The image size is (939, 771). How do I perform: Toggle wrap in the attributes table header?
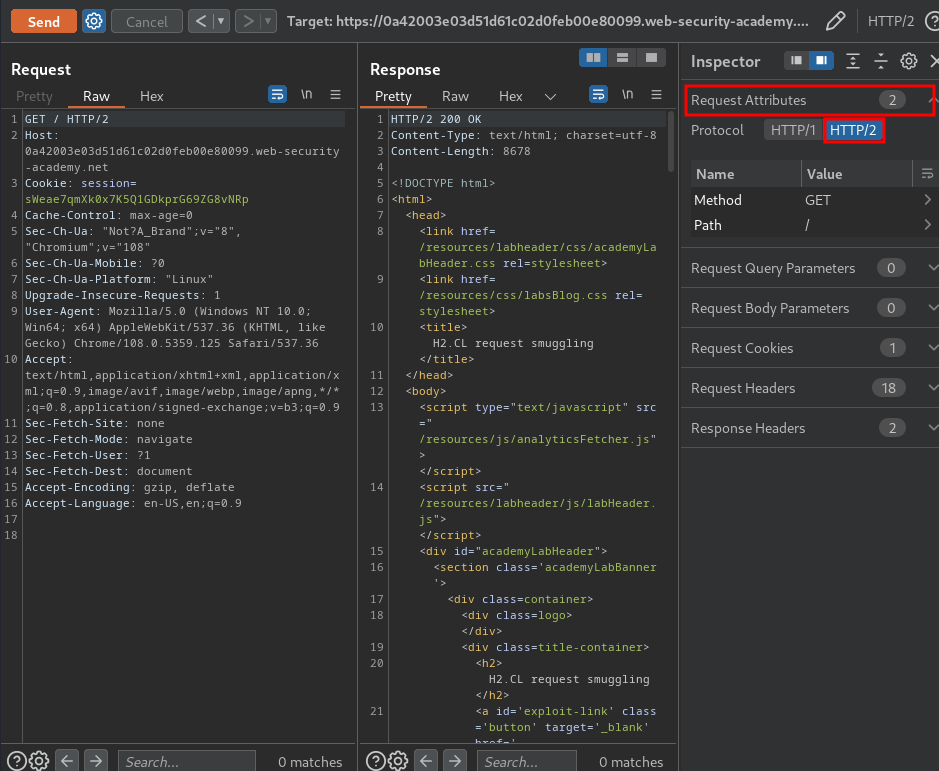pos(926,174)
